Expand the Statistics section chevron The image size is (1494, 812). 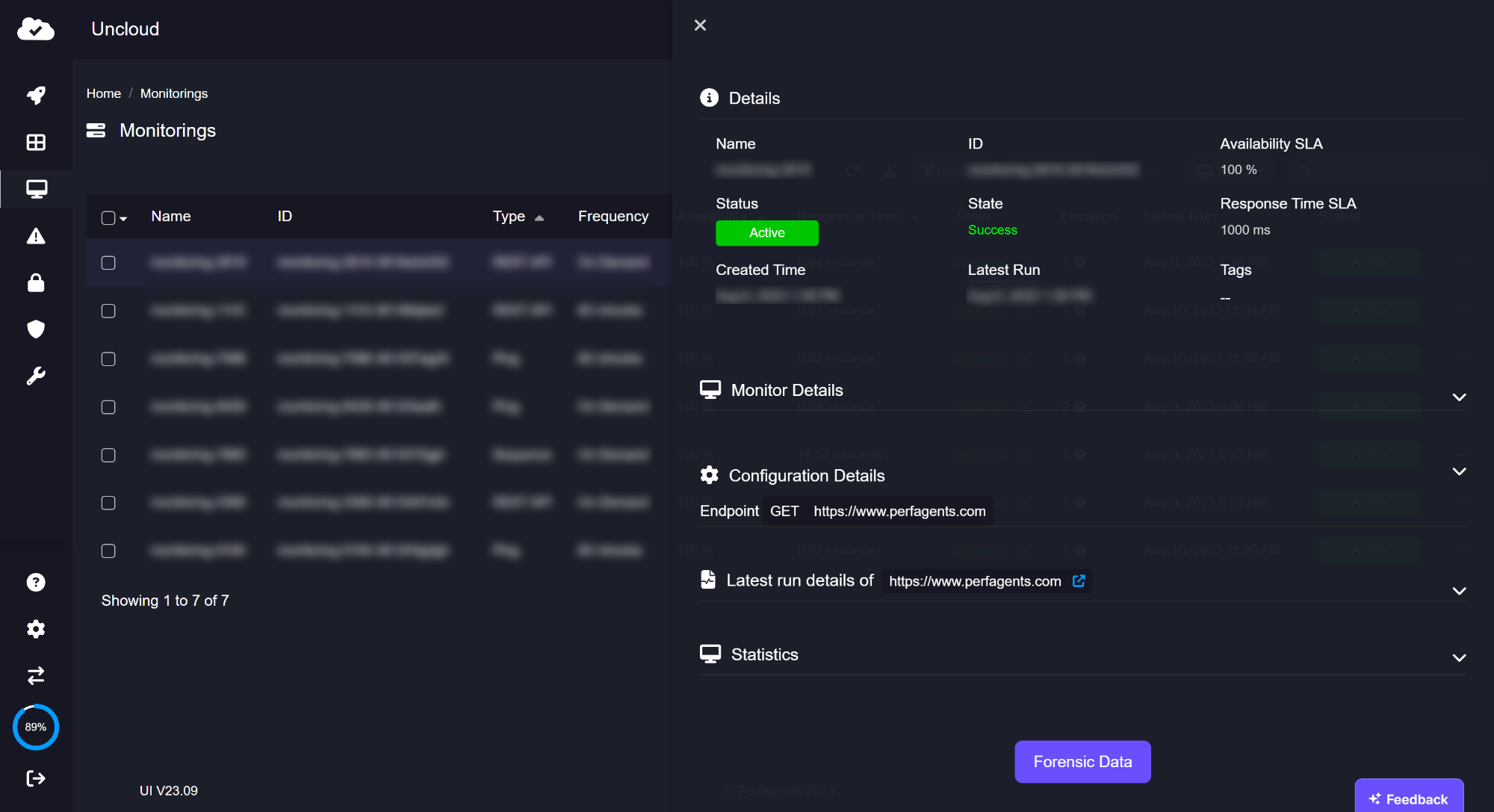(1458, 658)
